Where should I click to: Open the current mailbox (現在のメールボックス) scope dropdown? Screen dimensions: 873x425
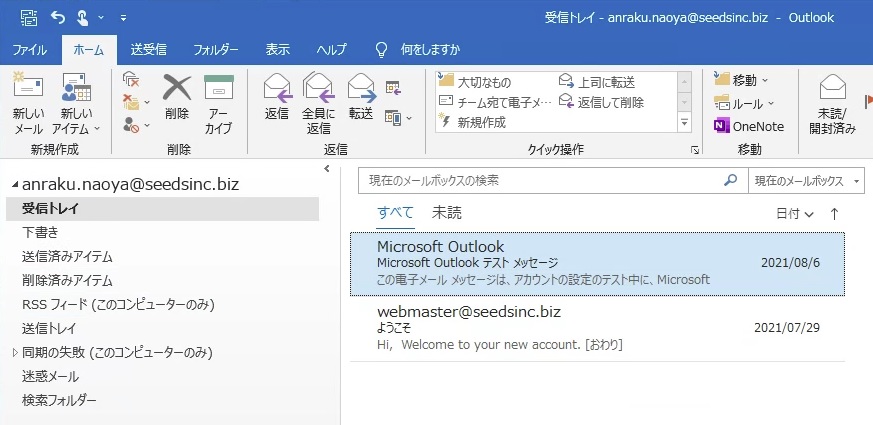[806, 181]
